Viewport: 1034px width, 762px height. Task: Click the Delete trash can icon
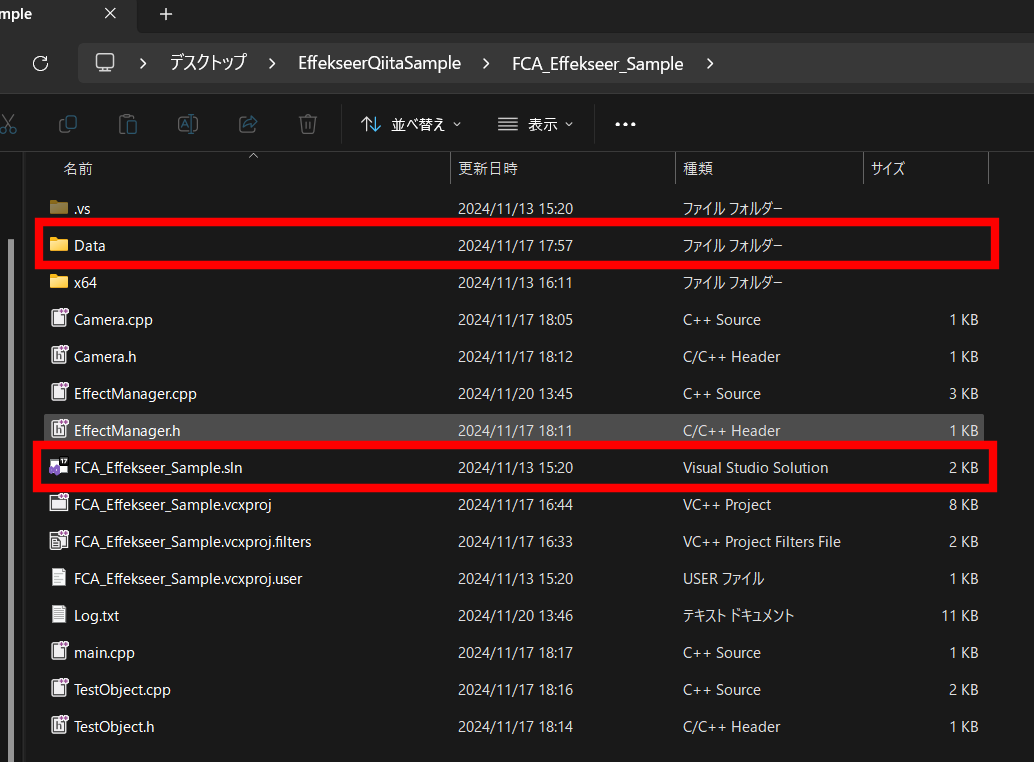click(x=308, y=124)
